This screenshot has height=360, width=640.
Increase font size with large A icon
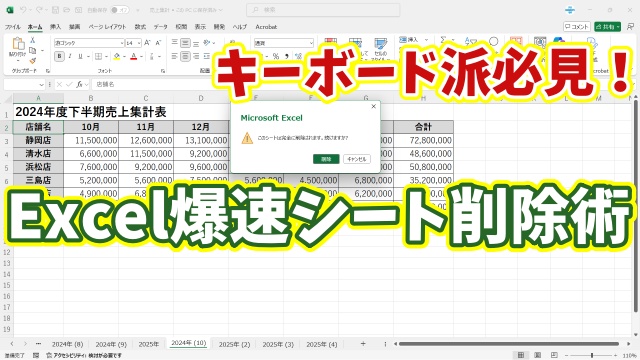[x=147, y=43]
